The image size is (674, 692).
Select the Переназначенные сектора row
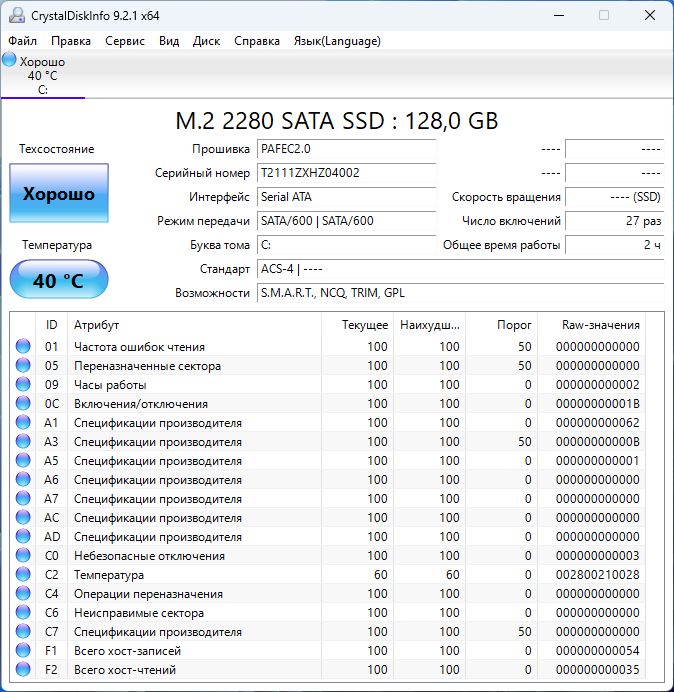click(x=328, y=365)
